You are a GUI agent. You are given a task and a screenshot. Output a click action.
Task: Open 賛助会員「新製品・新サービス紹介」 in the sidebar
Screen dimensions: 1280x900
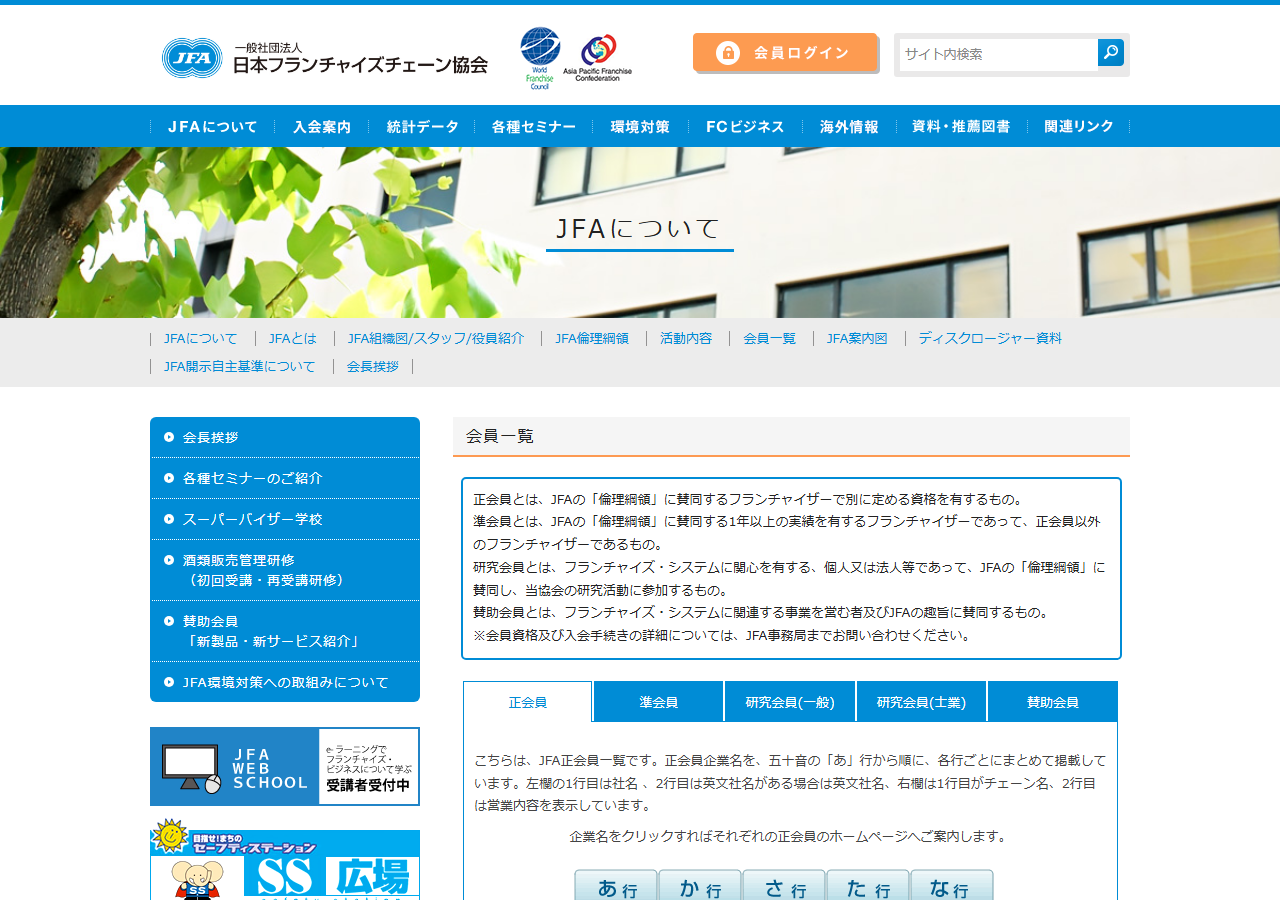[285, 631]
